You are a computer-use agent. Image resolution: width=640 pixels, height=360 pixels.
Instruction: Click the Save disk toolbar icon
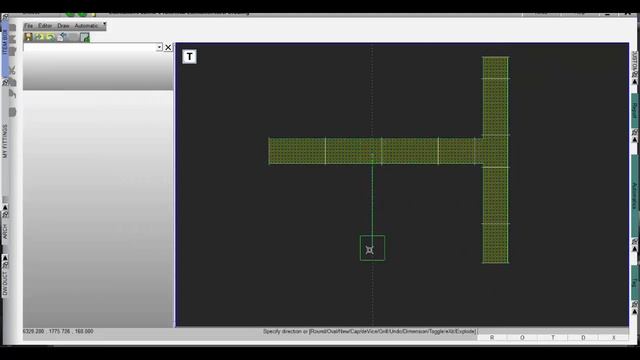point(28,37)
